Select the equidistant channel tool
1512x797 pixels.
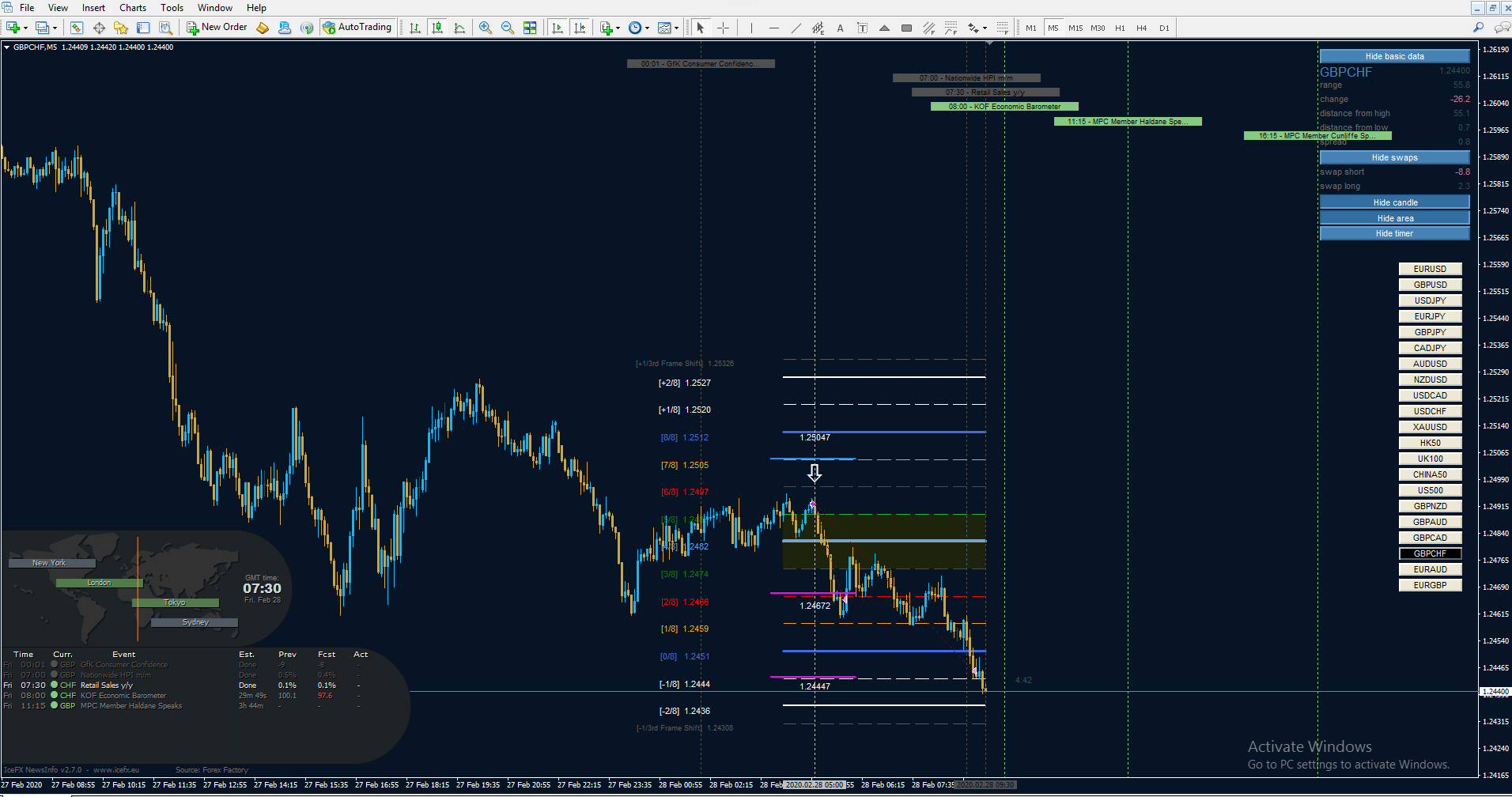tap(818, 28)
